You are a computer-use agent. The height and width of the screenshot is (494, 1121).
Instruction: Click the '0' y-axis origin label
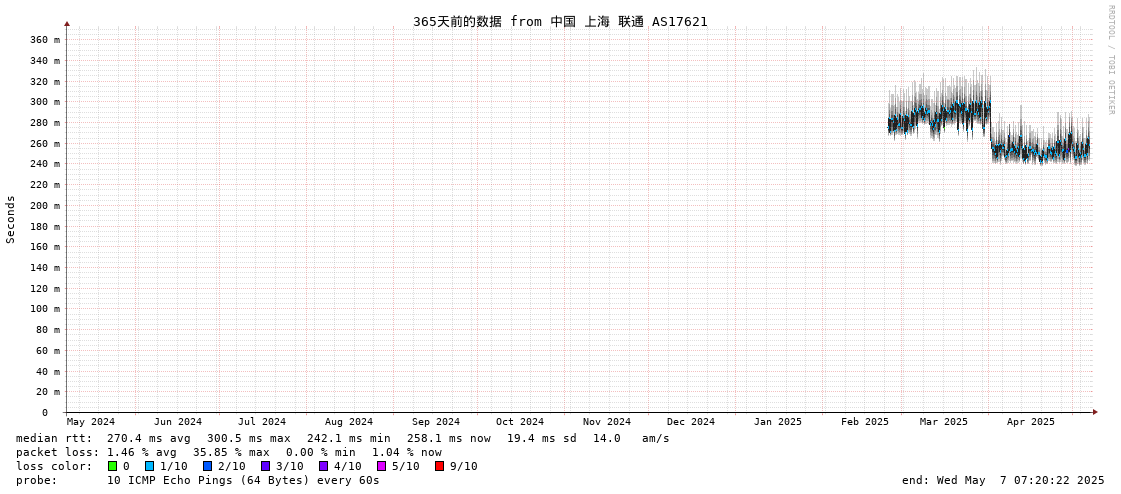tap(44, 413)
